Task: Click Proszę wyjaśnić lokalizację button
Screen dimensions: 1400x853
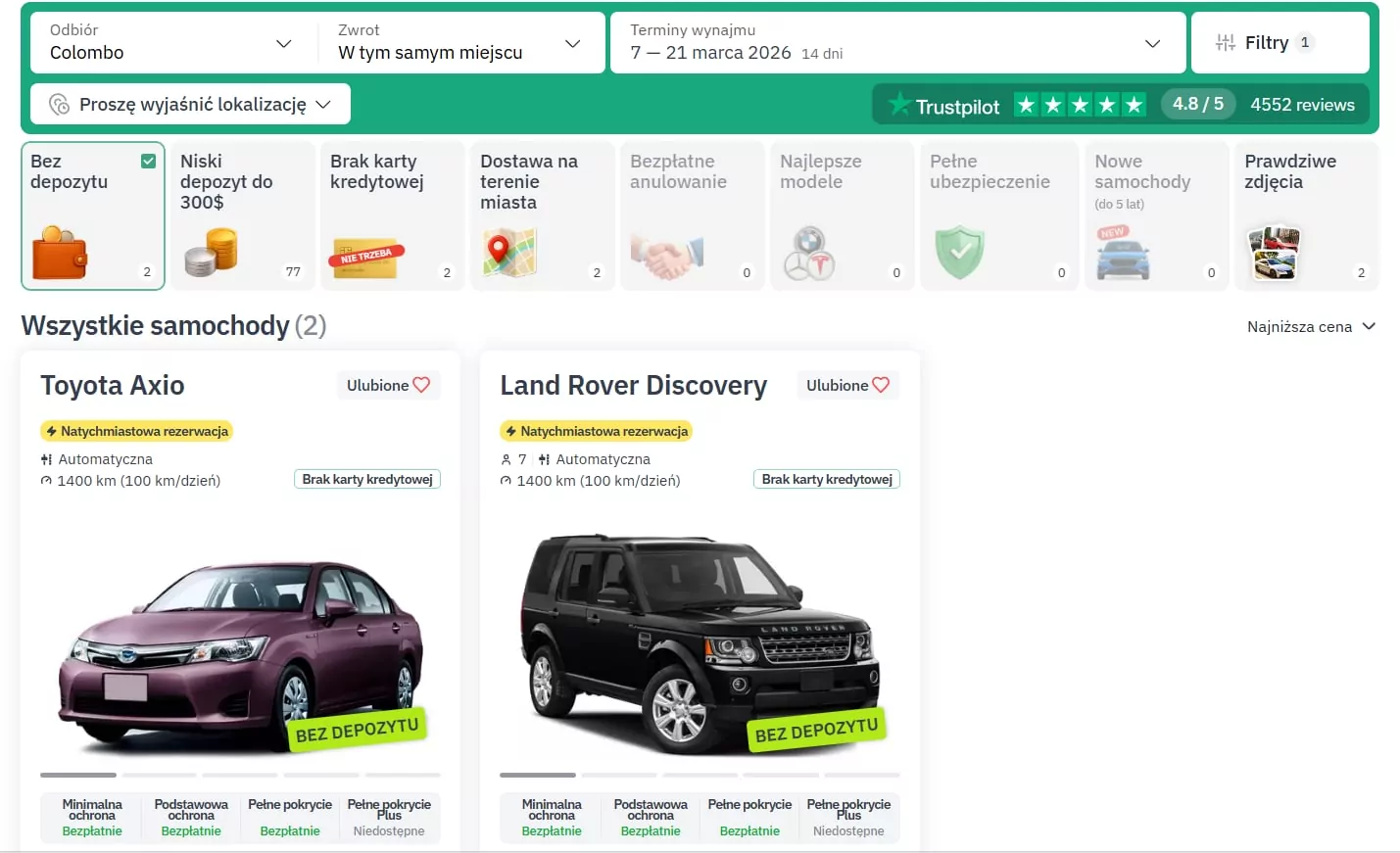Action: pyautogui.click(x=191, y=105)
